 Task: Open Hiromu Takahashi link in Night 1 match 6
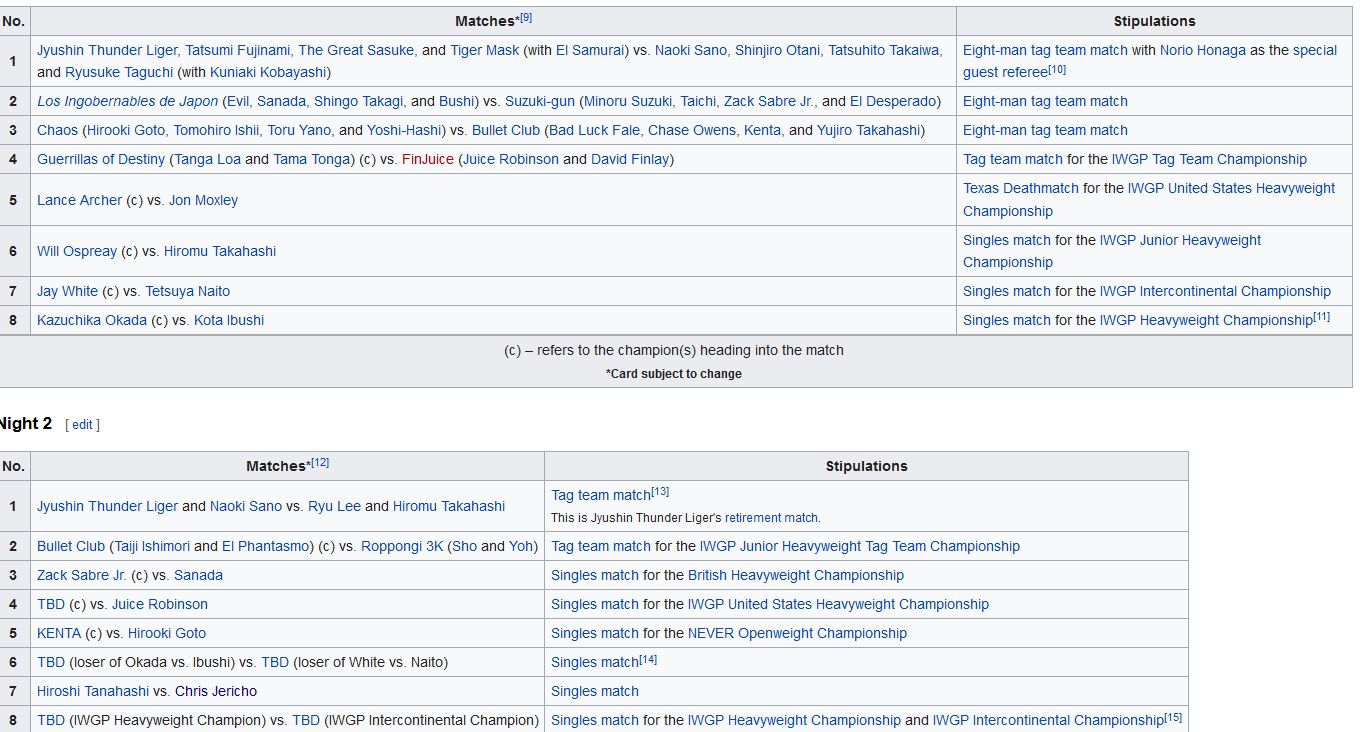click(220, 251)
